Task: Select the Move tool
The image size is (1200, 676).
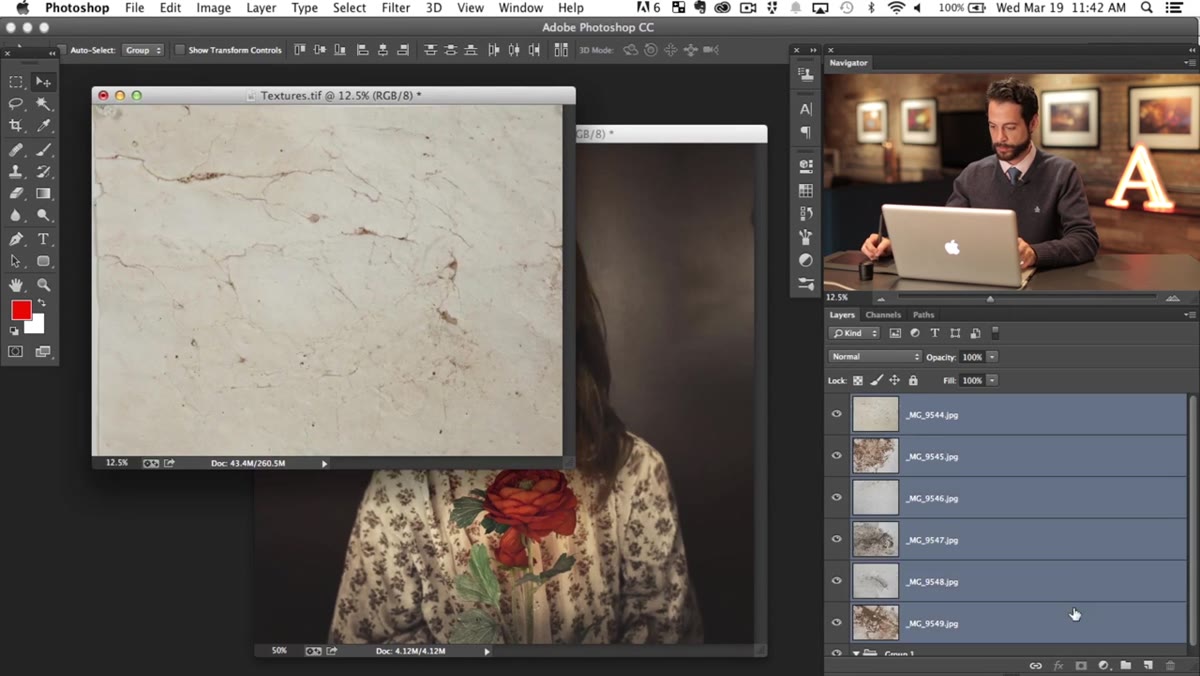Action: coord(43,82)
